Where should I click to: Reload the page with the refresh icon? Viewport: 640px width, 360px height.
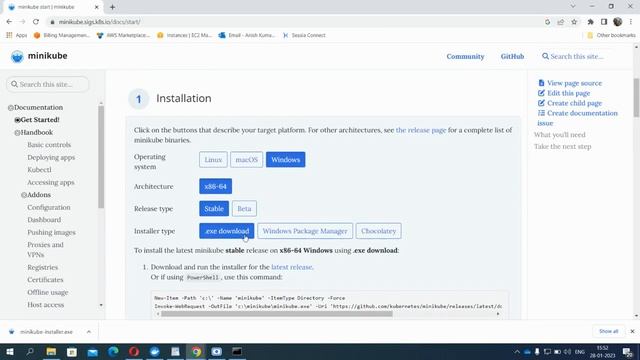(x=36, y=22)
